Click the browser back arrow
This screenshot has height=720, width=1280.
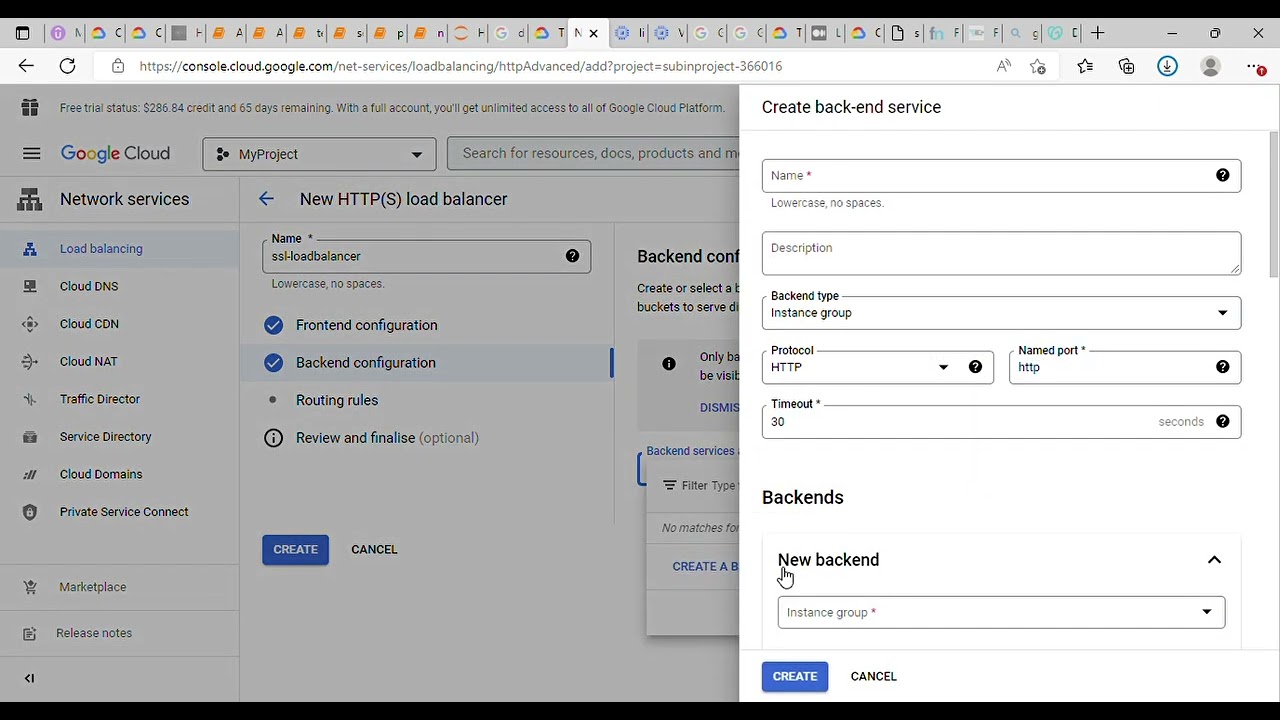pyautogui.click(x=26, y=66)
